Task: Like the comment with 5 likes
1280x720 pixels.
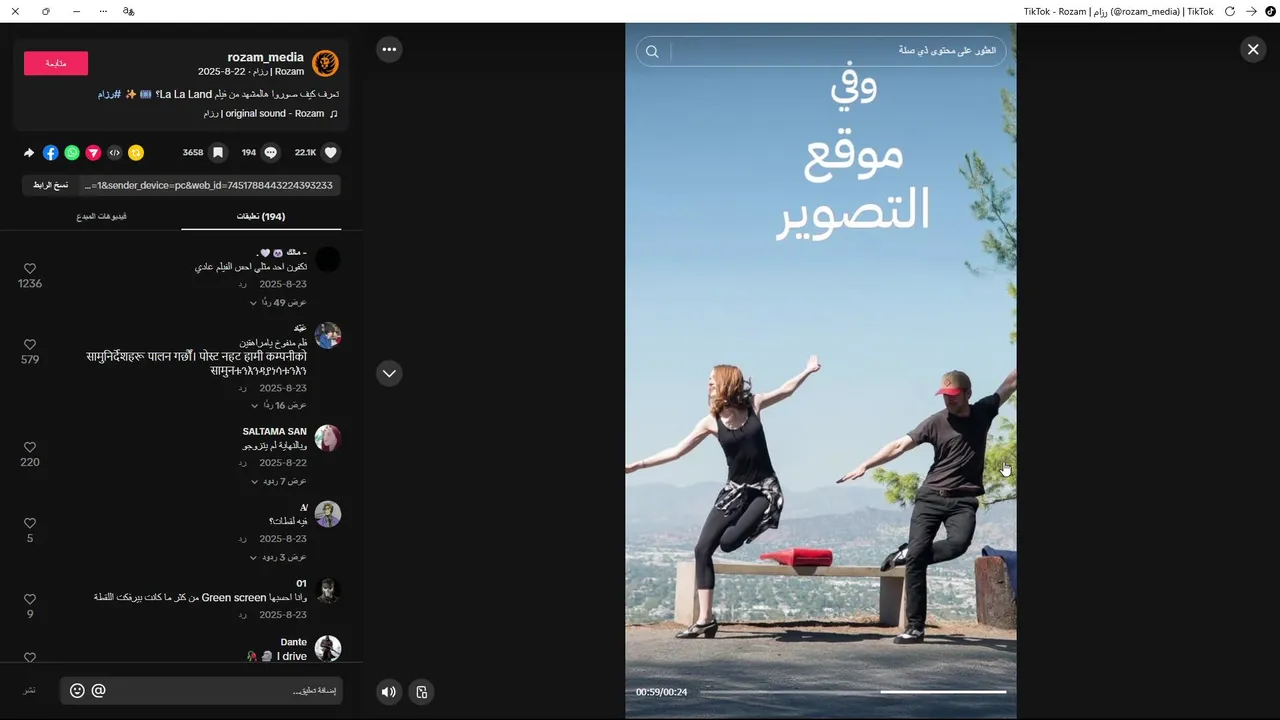Action: click(x=30, y=523)
